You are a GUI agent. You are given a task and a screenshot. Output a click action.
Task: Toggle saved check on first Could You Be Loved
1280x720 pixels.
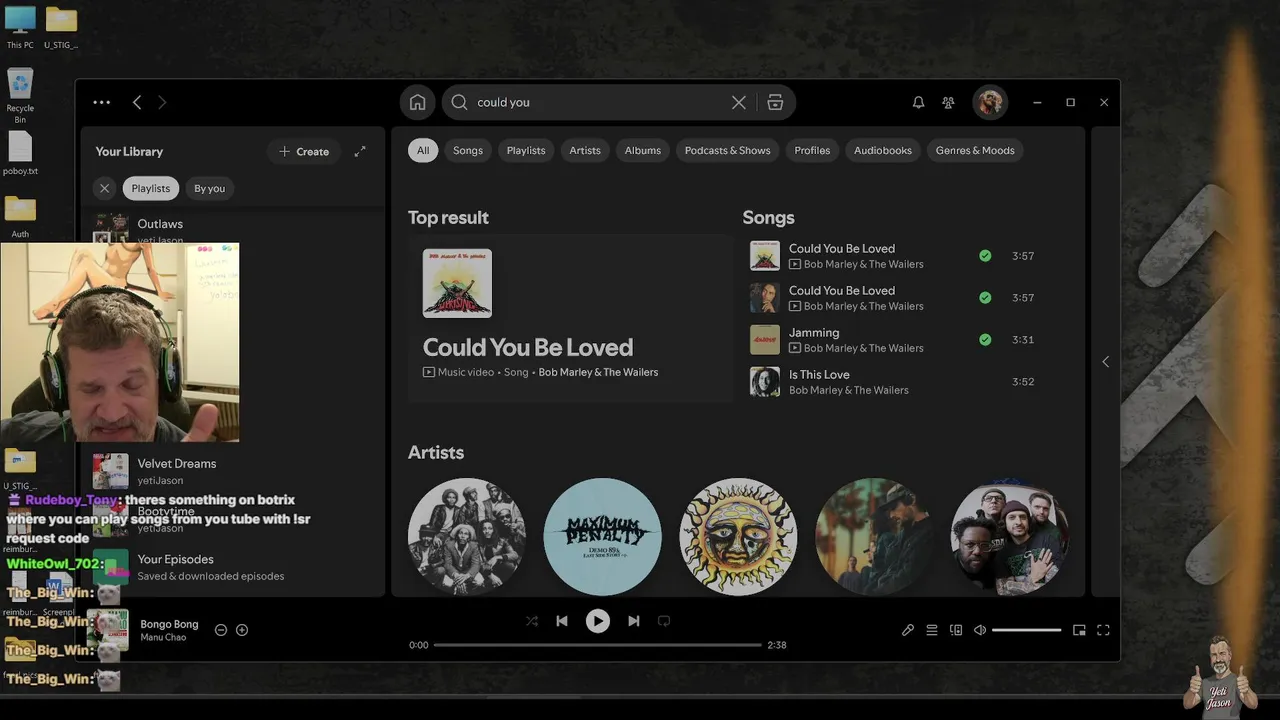[985, 256]
